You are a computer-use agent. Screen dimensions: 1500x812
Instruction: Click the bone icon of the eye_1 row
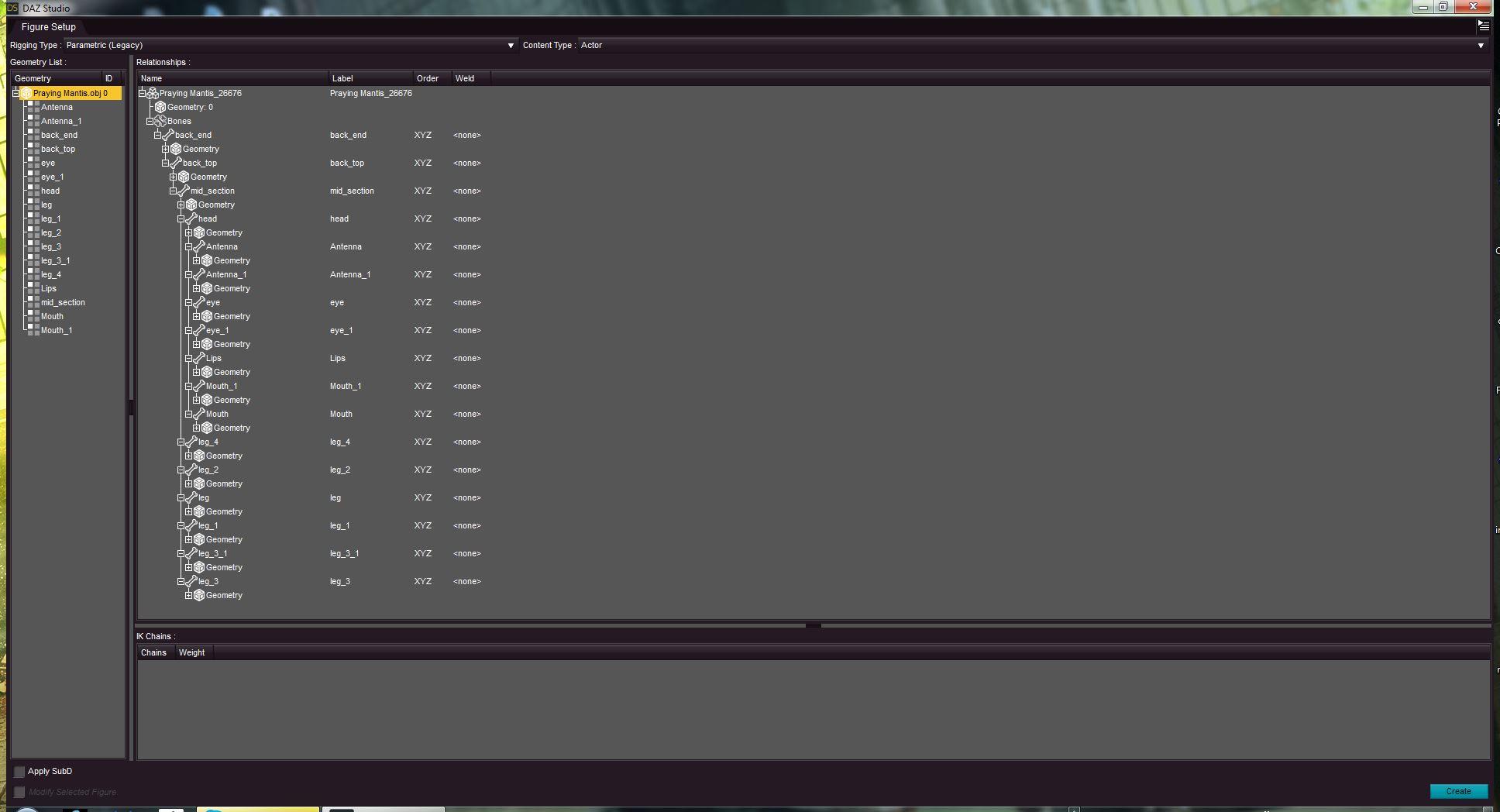click(199, 330)
